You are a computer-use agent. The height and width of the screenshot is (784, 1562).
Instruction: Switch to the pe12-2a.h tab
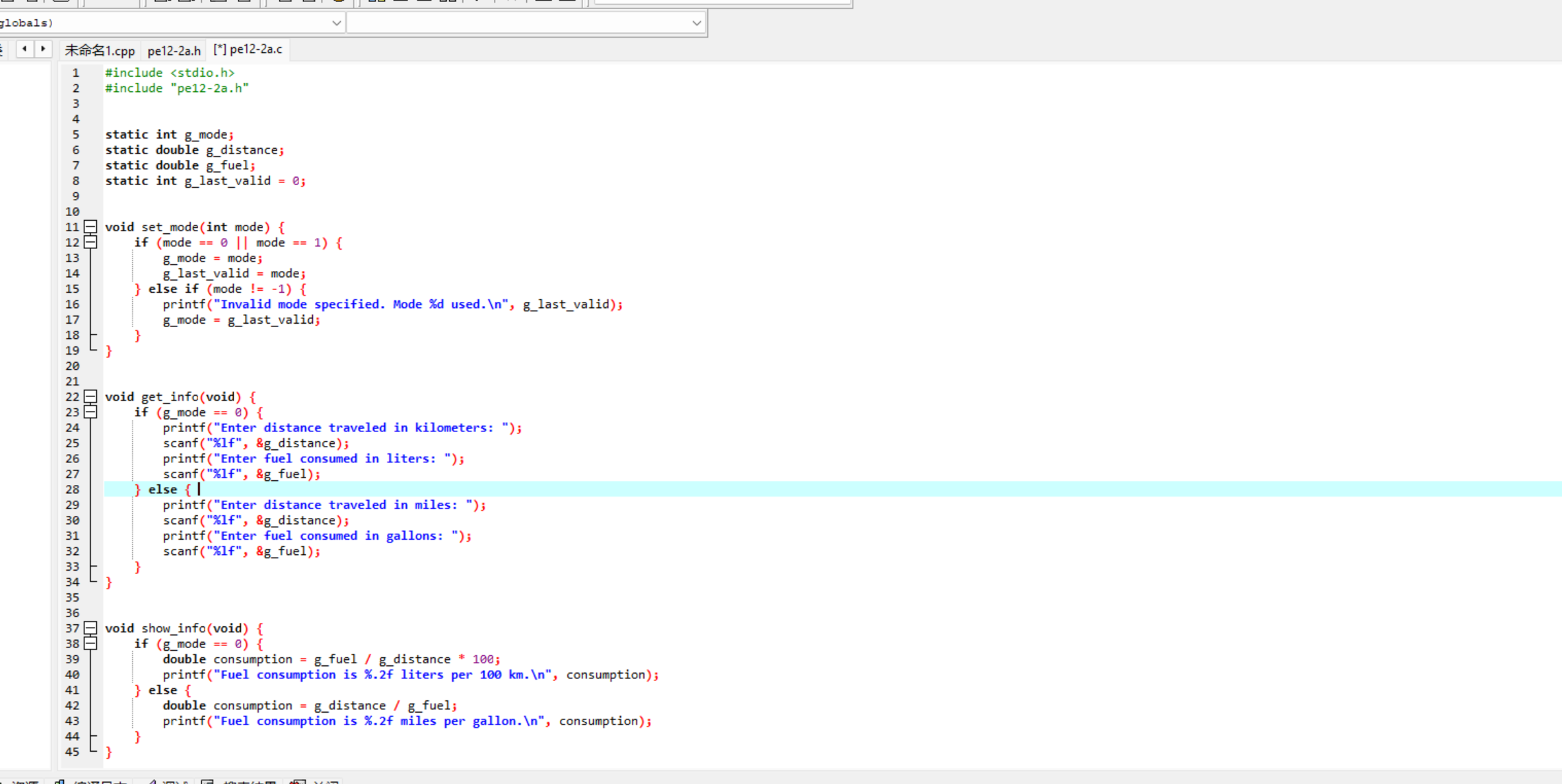click(174, 50)
